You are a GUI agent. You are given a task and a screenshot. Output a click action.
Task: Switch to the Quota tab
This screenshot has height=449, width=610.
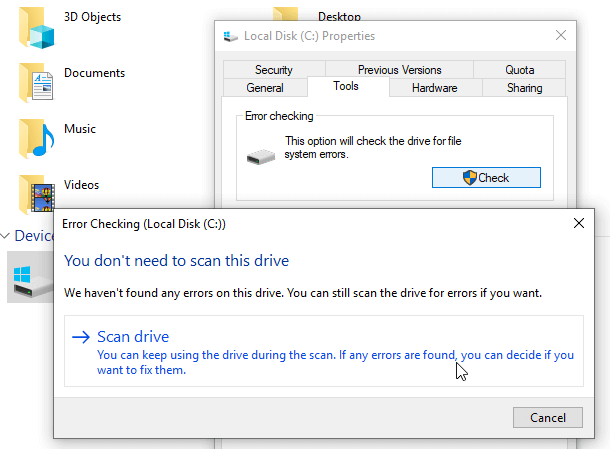519,70
